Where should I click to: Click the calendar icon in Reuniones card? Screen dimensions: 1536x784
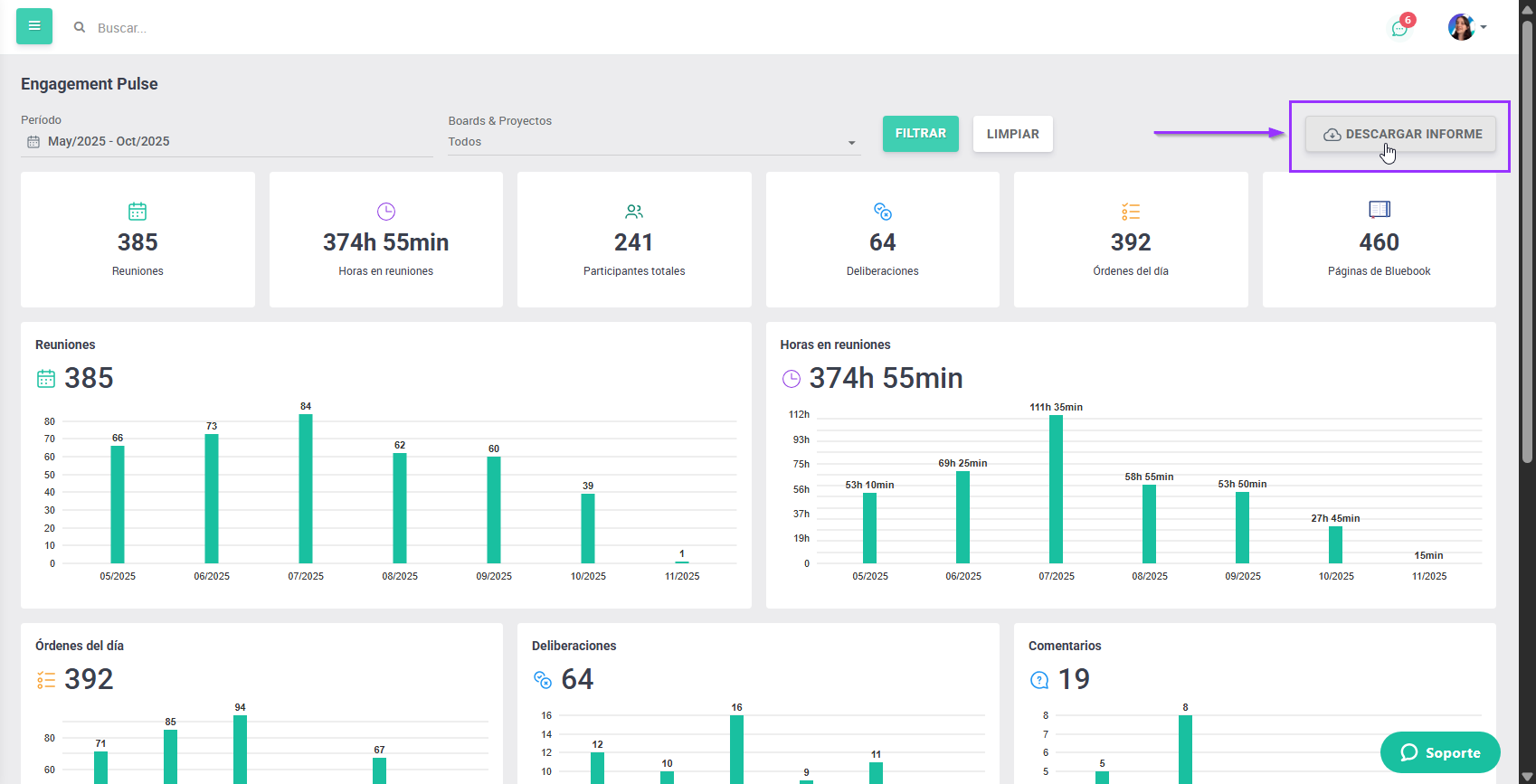[x=137, y=212]
